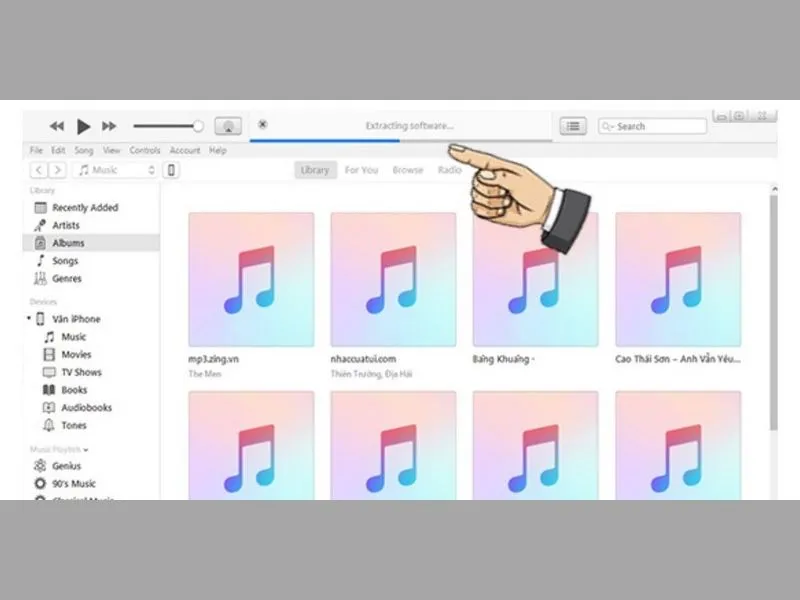Click the mp3.zing.vn album title
This screenshot has width=800, height=600.
(213, 359)
